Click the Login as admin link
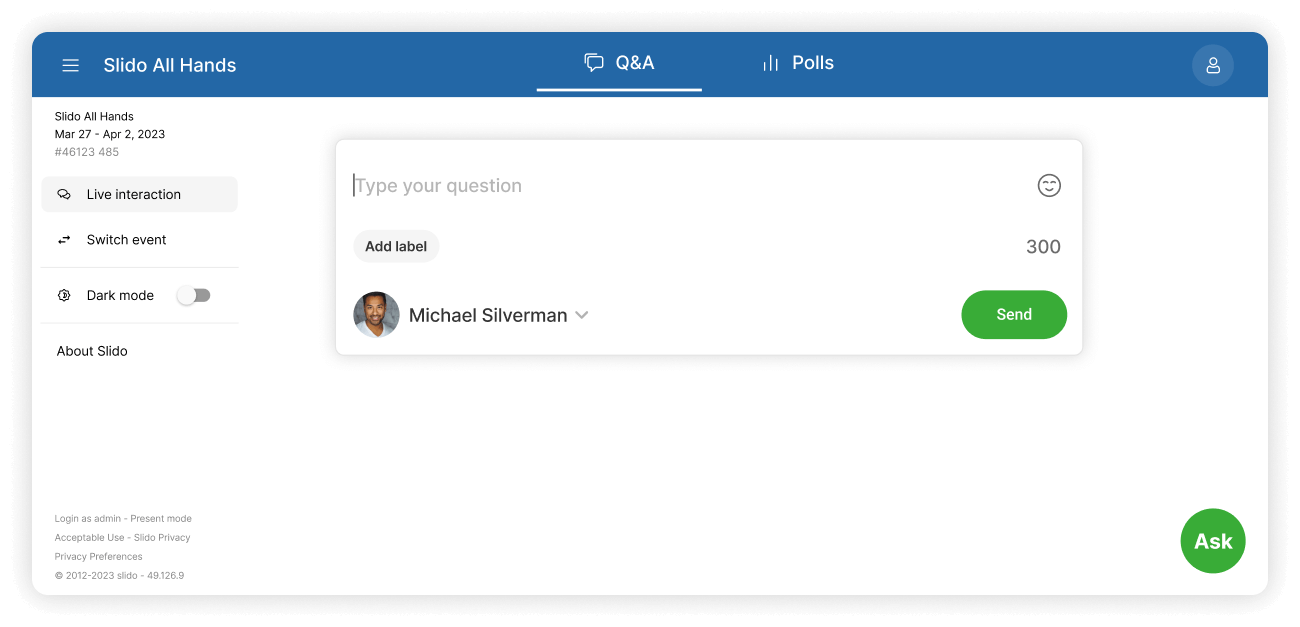Screen dimensions: 1300x627 (88, 519)
